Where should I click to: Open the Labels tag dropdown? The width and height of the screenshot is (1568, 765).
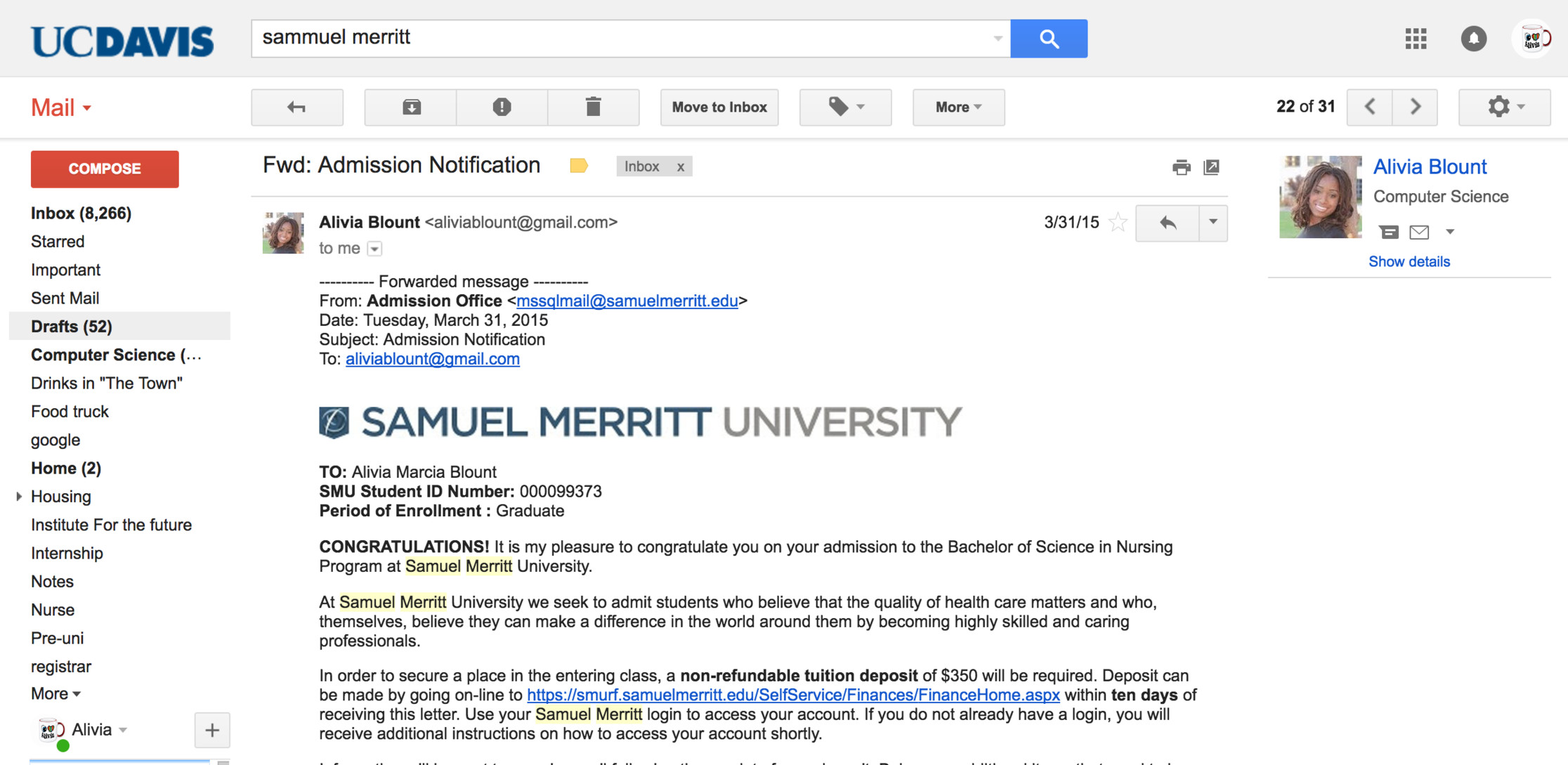coord(845,107)
